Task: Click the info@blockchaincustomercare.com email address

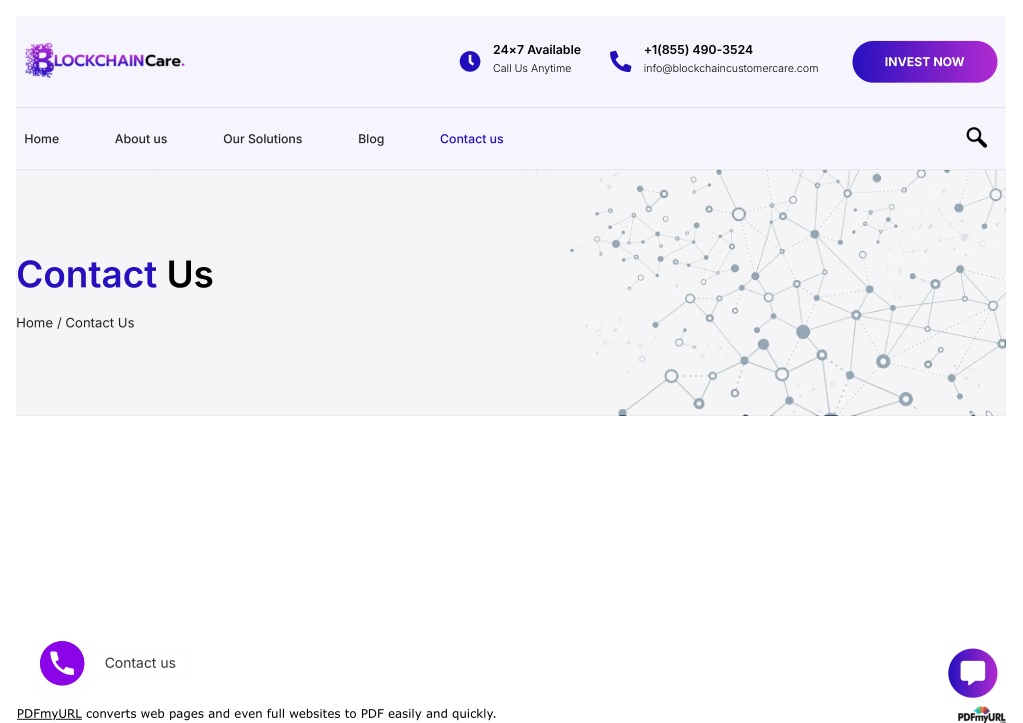Action: click(731, 69)
